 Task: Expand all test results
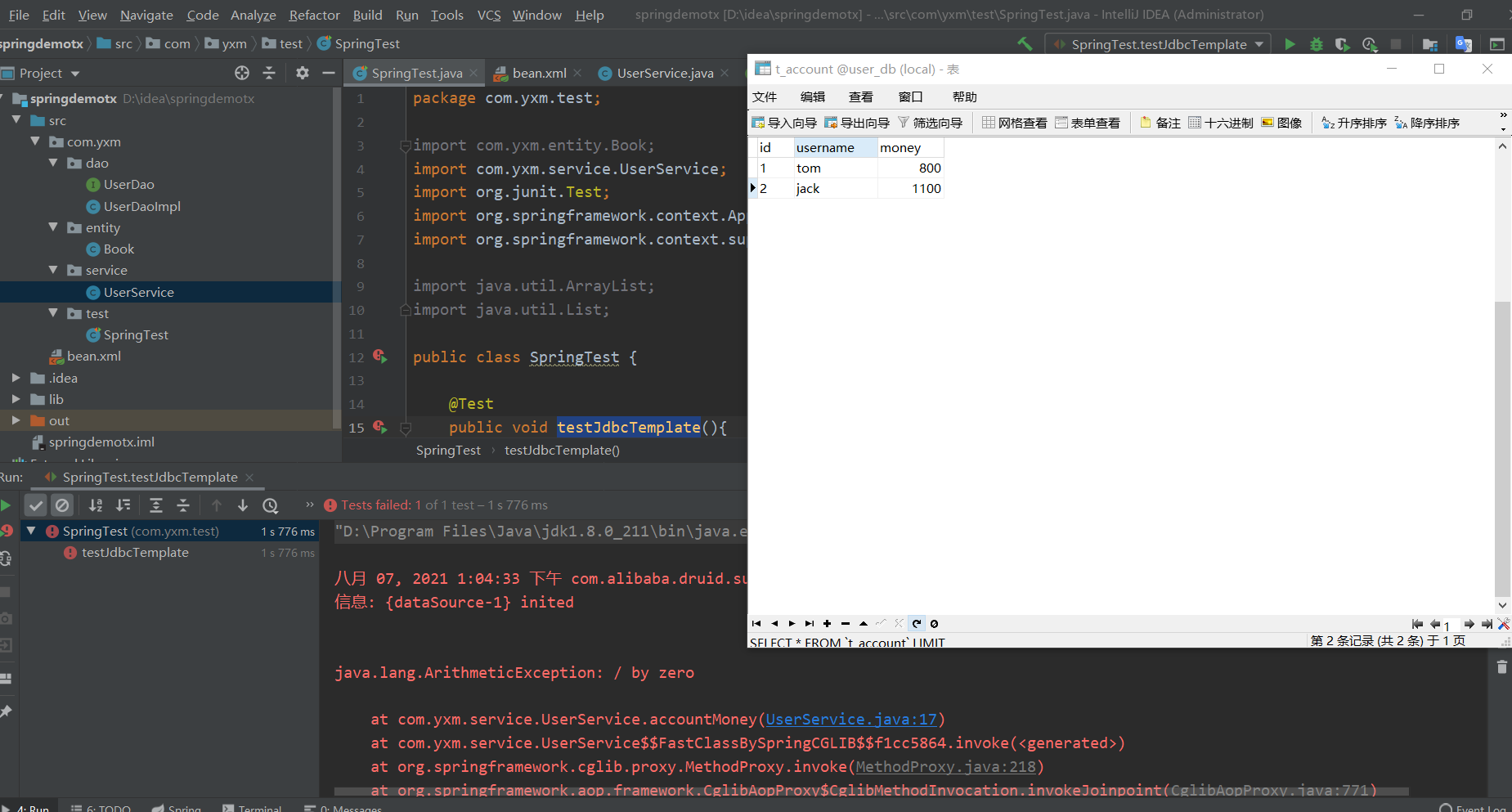[x=156, y=505]
